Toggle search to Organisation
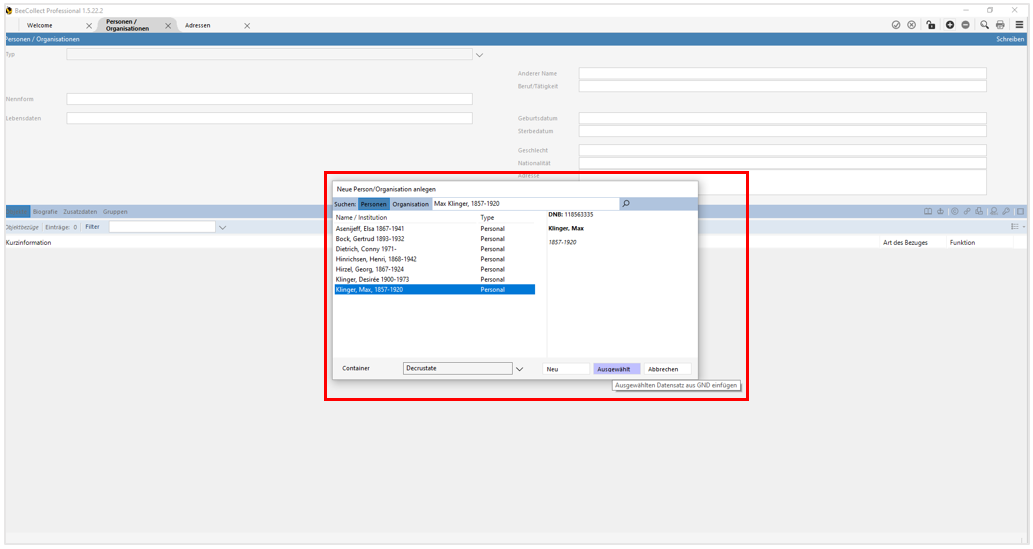The image size is (1033, 549). [x=410, y=204]
